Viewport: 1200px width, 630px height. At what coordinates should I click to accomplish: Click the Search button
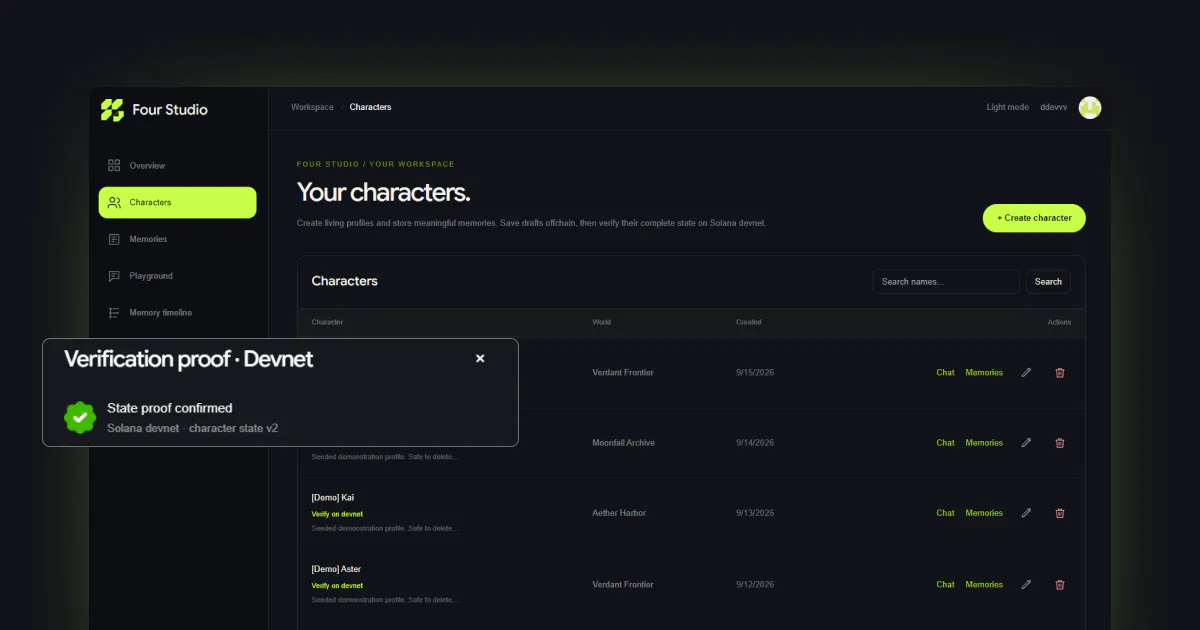click(x=1048, y=282)
